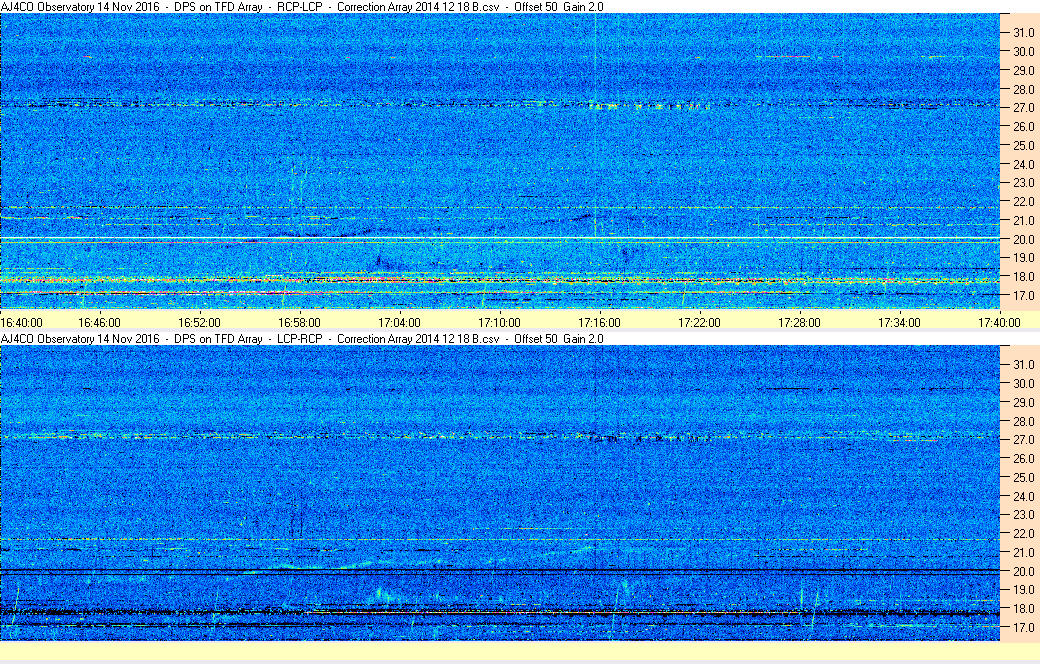The height and width of the screenshot is (664, 1040).
Task: Click 19.0 on the RCP-LCP frequency axis
Action: (x=1023, y=257)
